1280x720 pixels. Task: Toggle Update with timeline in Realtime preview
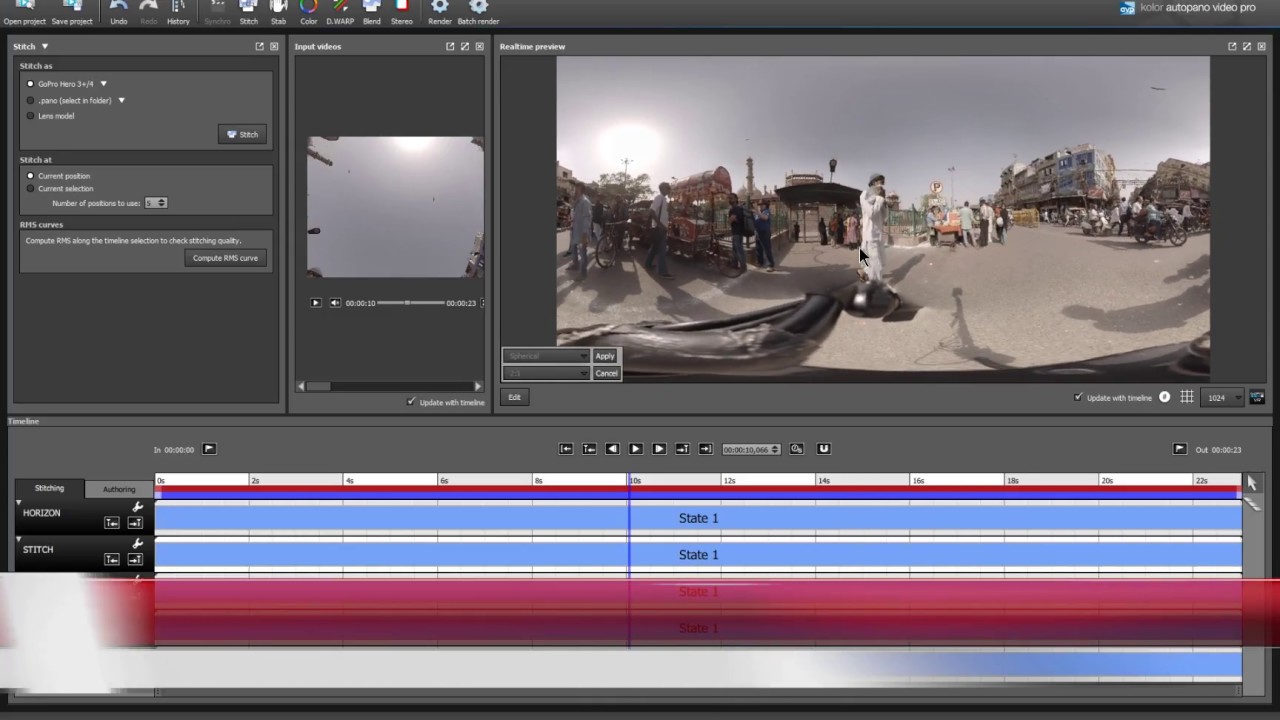pos(1078,397)
